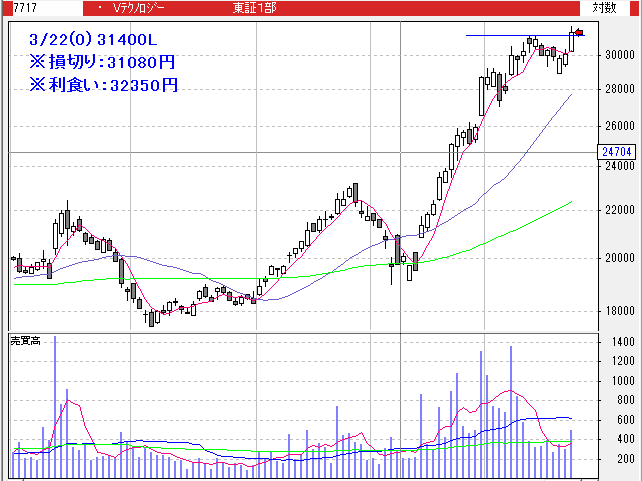Click the 利食い:32350円 take-profit annotation
This screenshot has height=481, width=642.
(103, 85)
